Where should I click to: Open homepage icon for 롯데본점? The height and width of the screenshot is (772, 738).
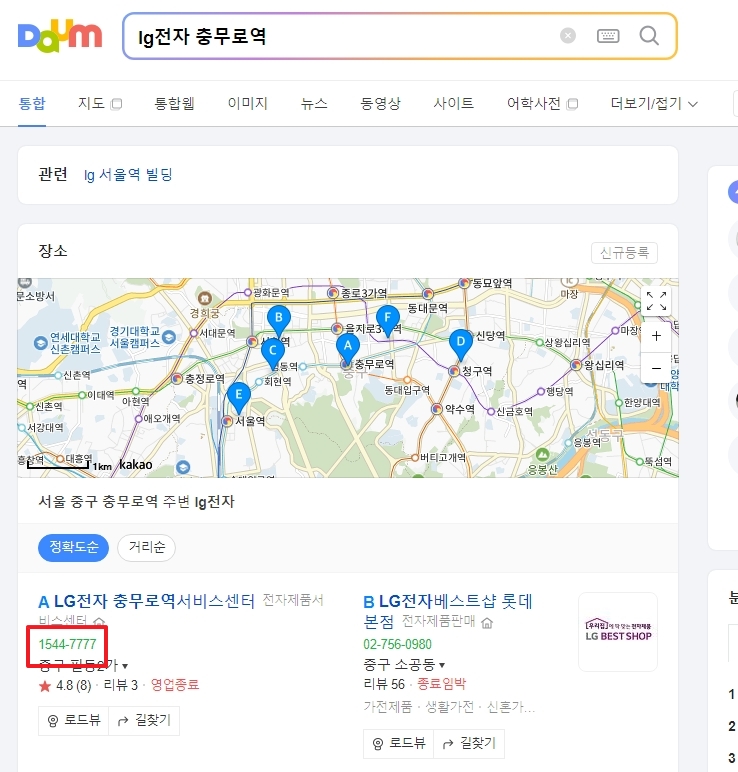coord(487,623)
